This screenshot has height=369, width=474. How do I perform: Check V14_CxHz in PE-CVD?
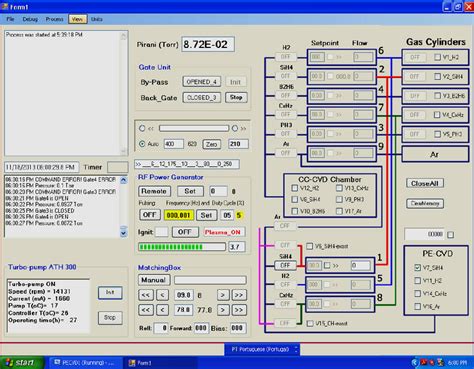tap(417, 293)
